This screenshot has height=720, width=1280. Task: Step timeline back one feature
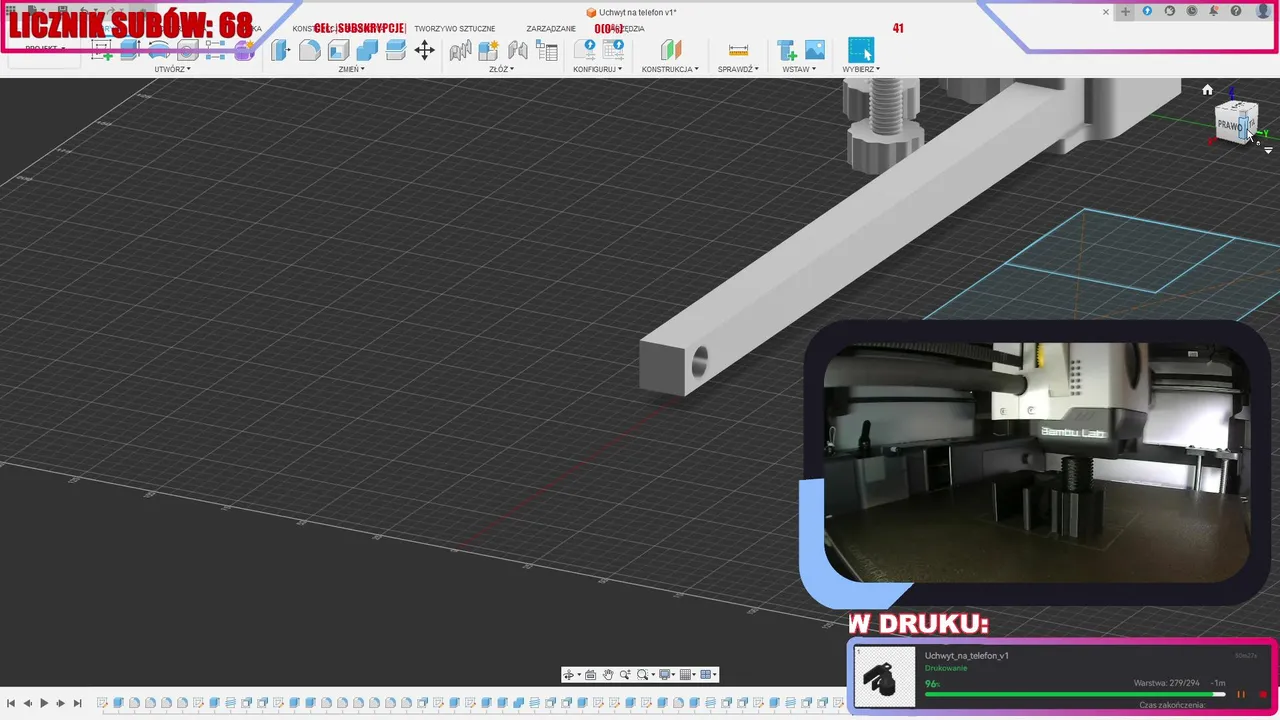[28, 704]
